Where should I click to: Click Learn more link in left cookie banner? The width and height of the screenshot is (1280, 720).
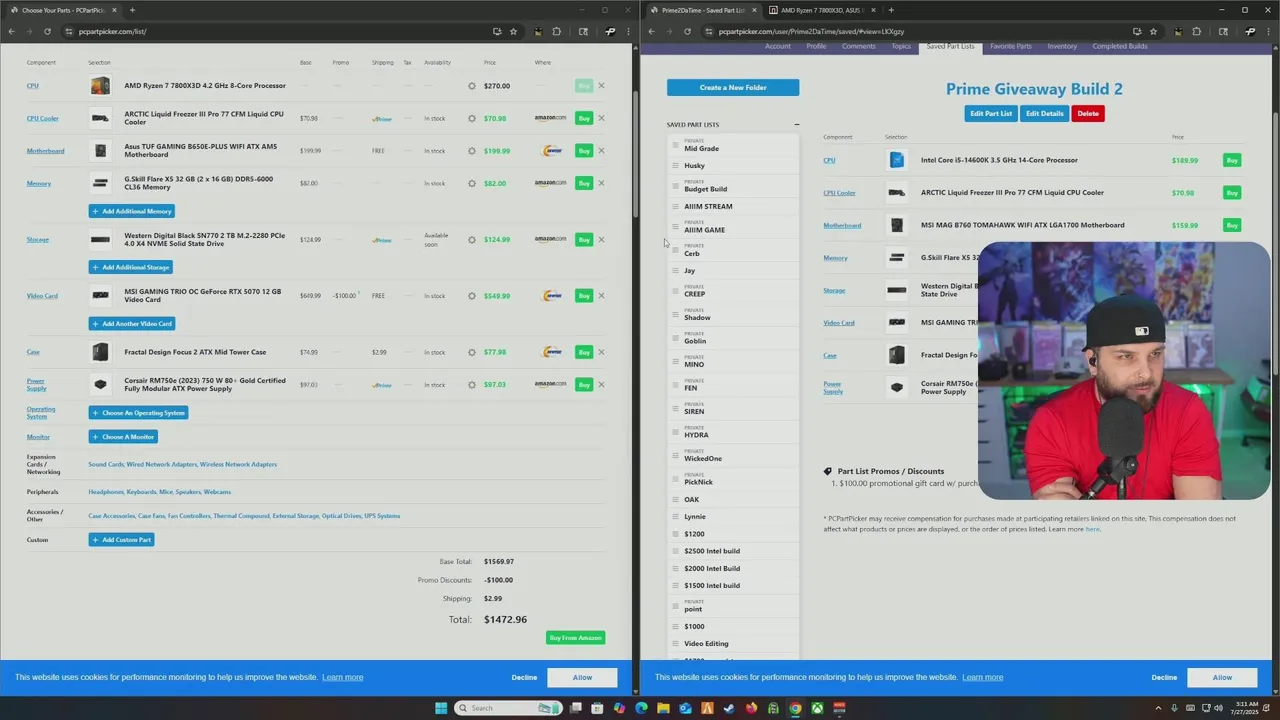coord(342,678)
